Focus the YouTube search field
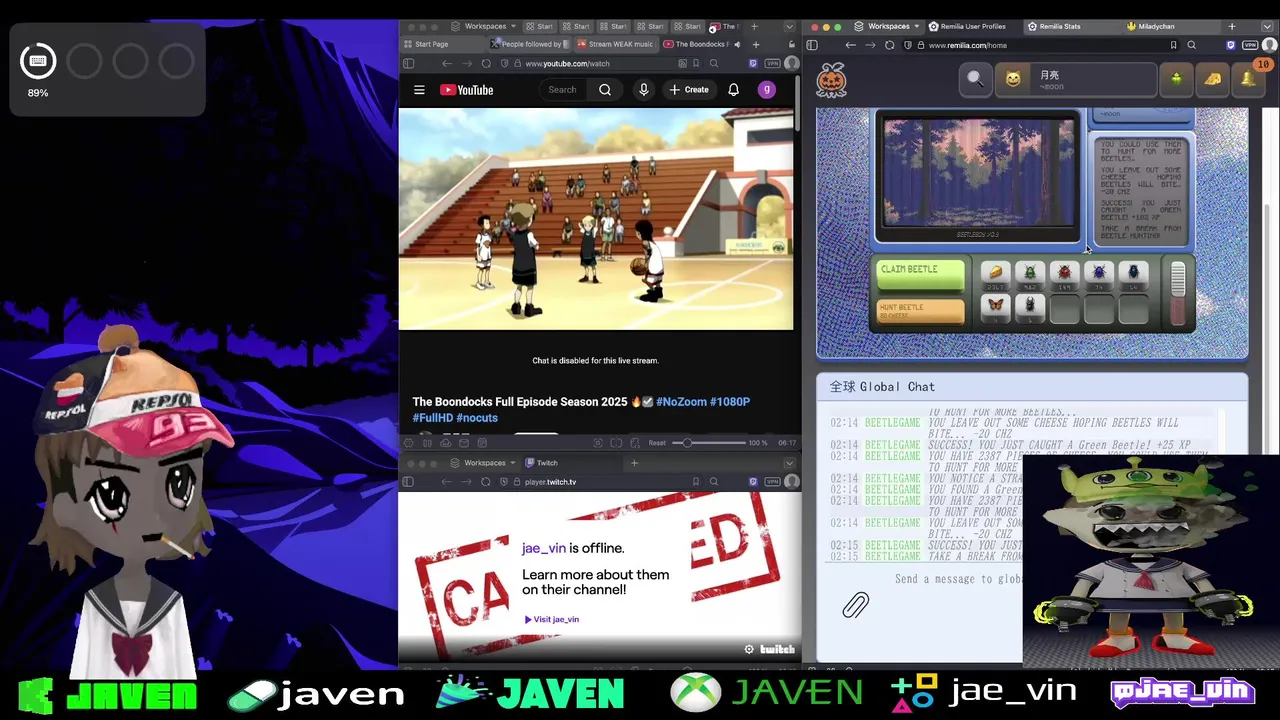The image size is (1280, 720). 562,90
